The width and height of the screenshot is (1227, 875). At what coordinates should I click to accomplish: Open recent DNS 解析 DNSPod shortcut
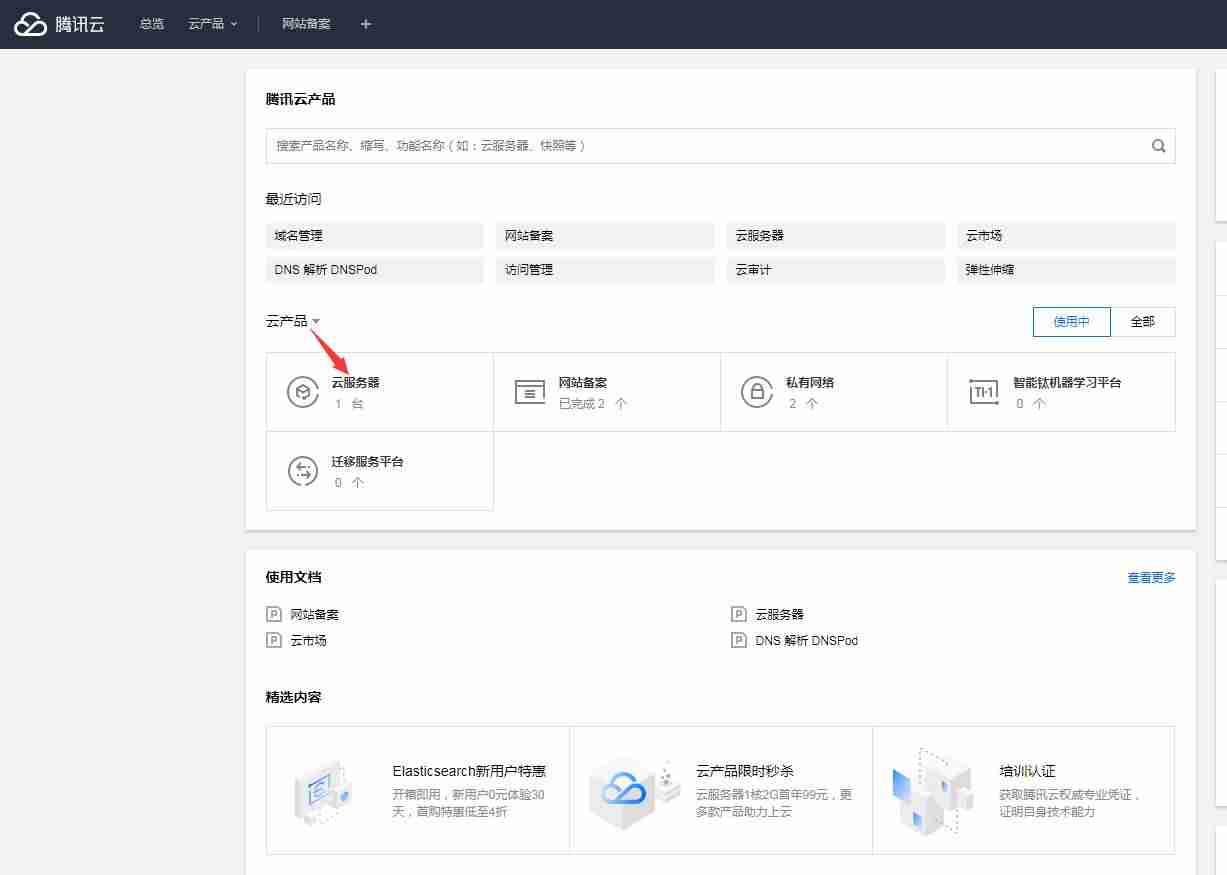pos(375,270)
